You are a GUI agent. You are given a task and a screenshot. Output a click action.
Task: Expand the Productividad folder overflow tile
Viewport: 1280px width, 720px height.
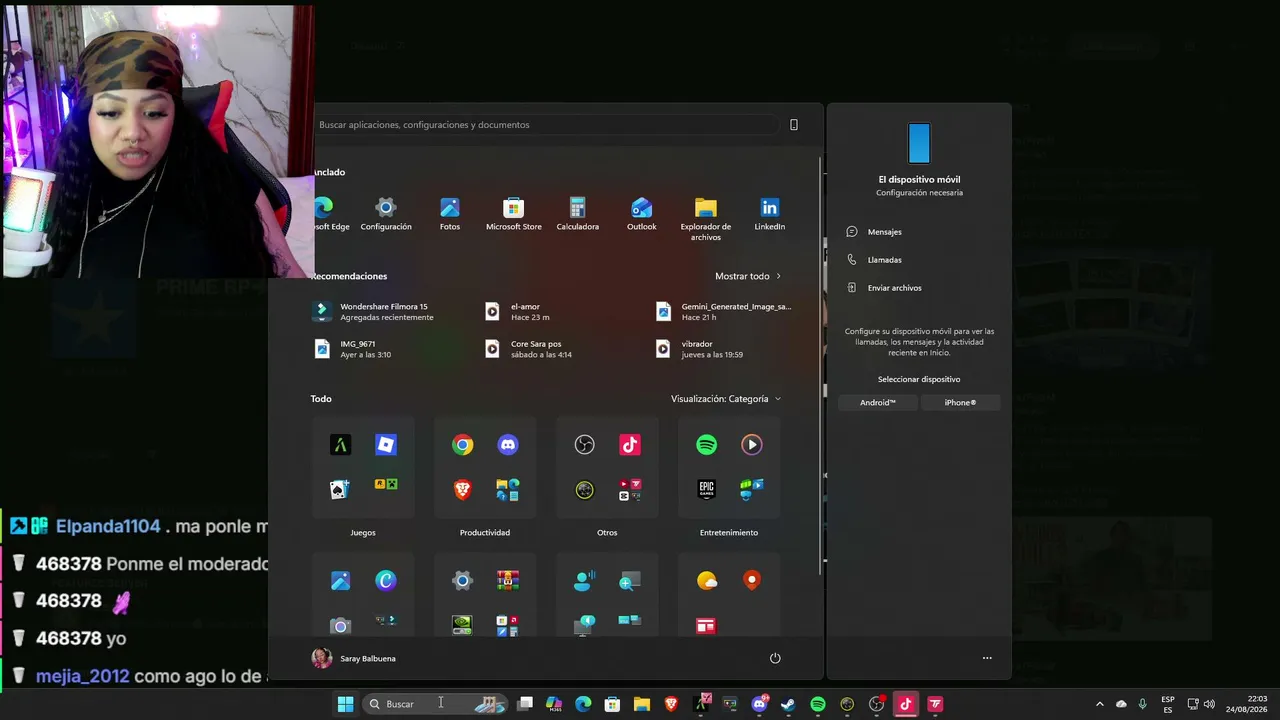(508, 489)
